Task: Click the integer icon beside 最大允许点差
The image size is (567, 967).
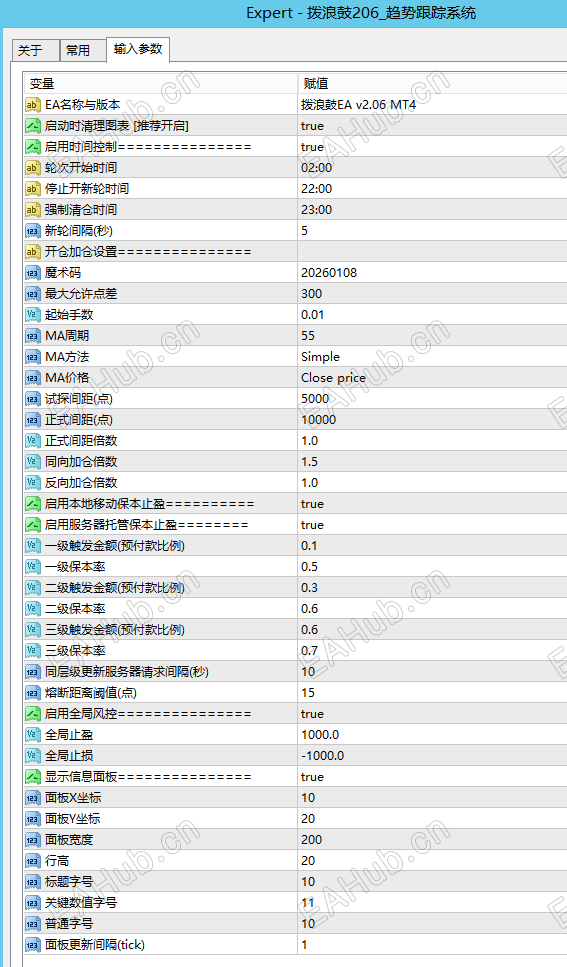Action: 33,294
